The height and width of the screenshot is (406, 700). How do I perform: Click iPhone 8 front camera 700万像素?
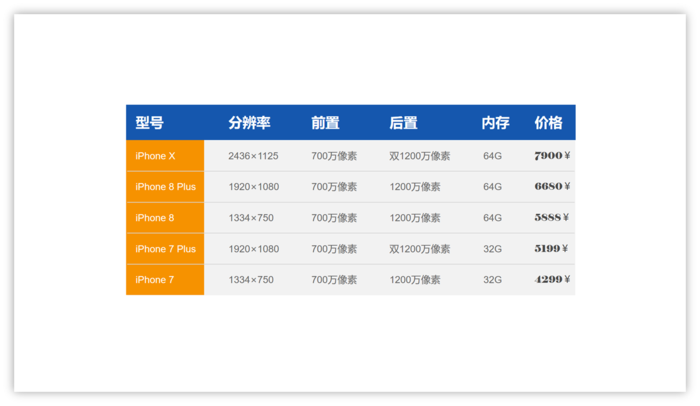(x=334, y=218)
